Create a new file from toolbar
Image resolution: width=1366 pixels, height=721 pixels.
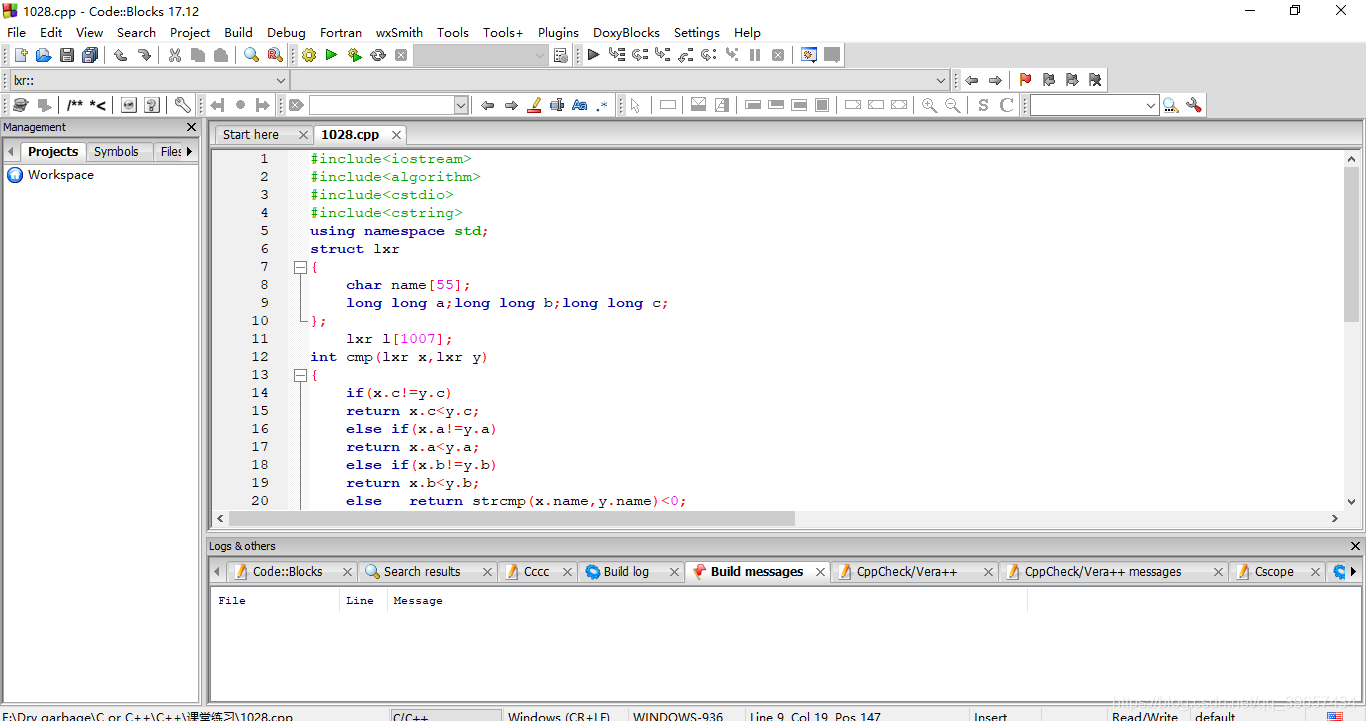pyautogui.click(x=21, y=55)
